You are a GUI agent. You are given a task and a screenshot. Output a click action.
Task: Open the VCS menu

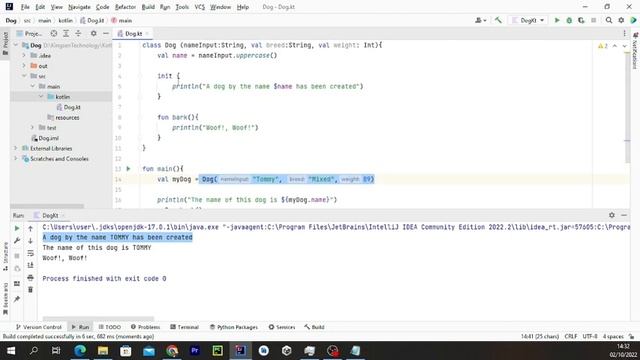tap(200, 7)
